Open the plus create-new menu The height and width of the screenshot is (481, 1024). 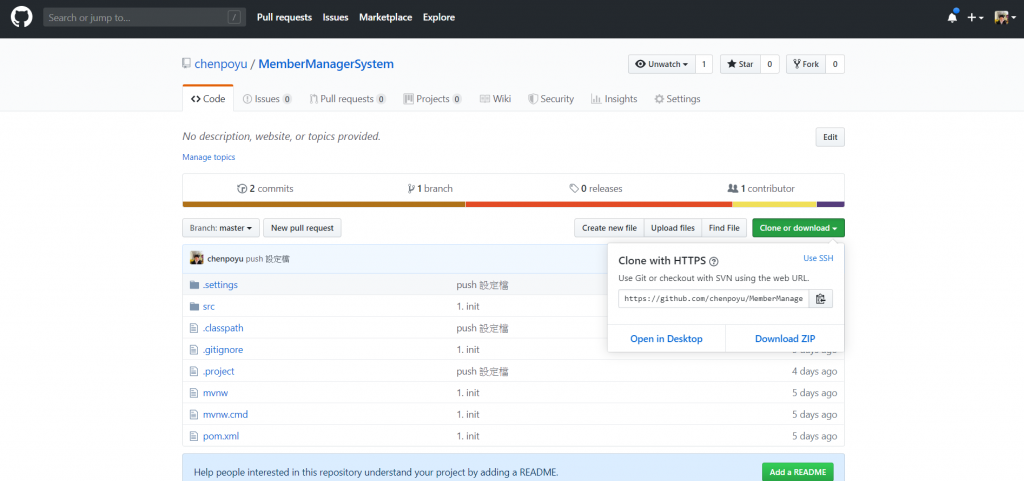coord(976,18)
